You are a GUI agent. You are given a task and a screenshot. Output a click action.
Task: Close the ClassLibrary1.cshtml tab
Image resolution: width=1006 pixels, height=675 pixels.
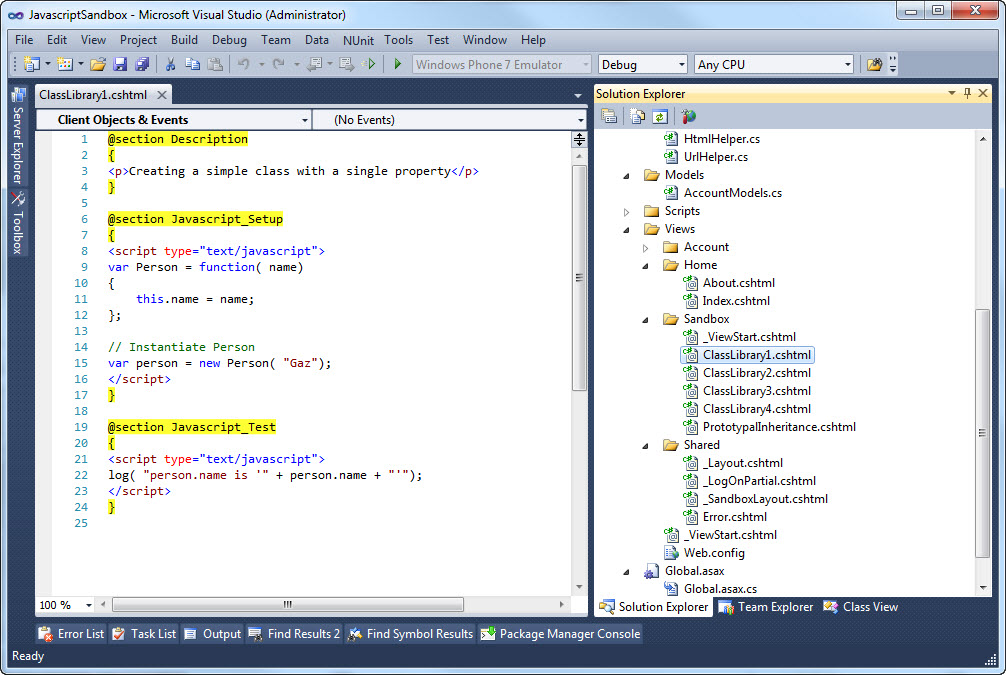(162, 95)
